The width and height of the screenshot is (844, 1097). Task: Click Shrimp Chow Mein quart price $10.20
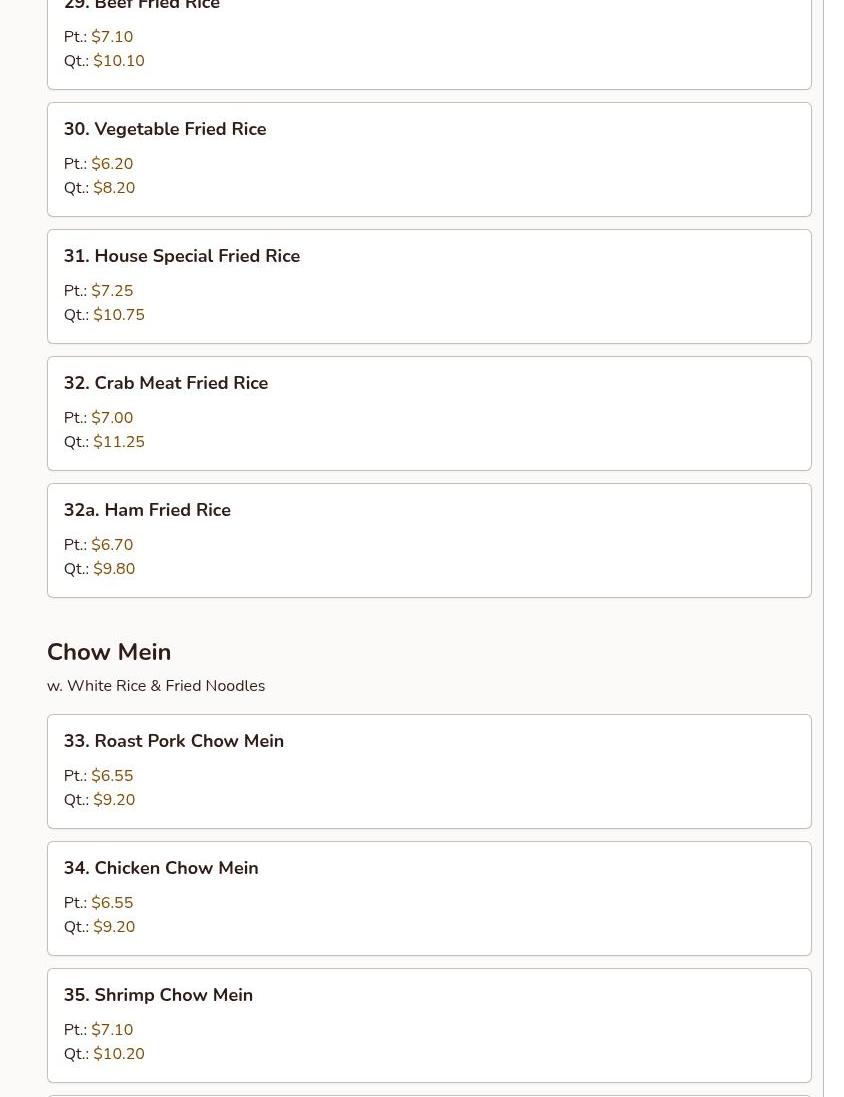[118, 1054]
